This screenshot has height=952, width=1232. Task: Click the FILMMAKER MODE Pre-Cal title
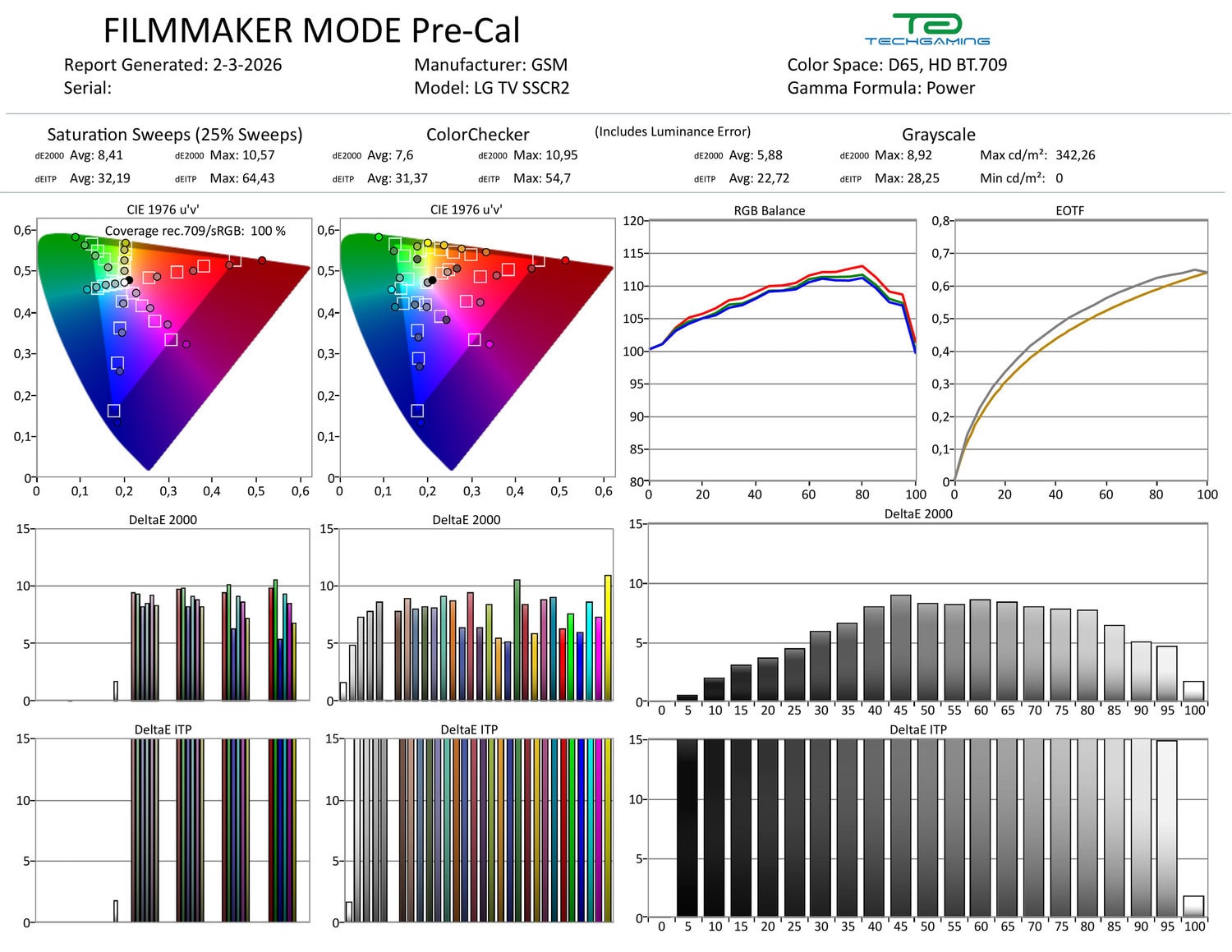(311, 31)
